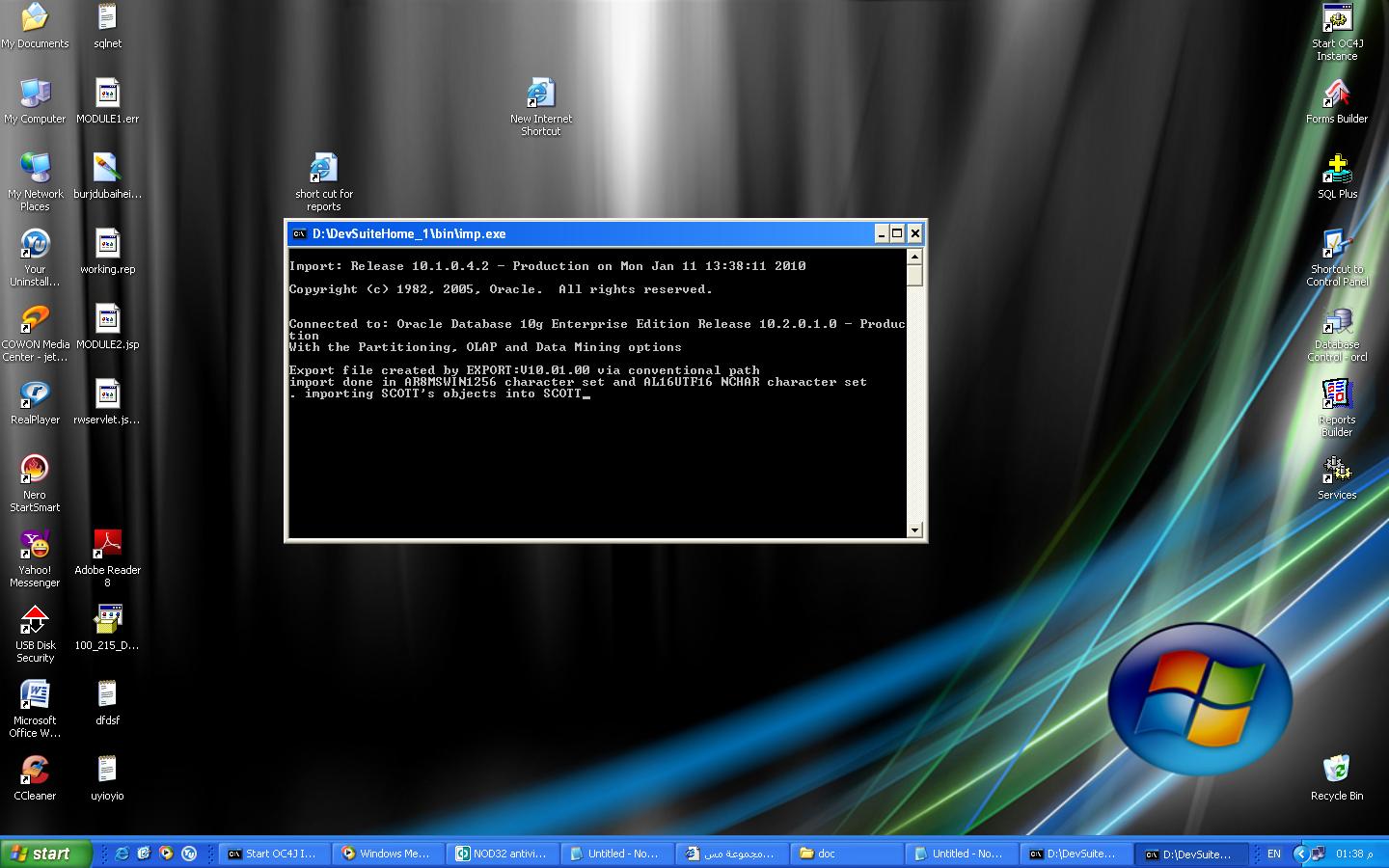This screenshot has height=868, width=1389.
Task: Open the doc folder taskbar button
Action: [847, 854]
